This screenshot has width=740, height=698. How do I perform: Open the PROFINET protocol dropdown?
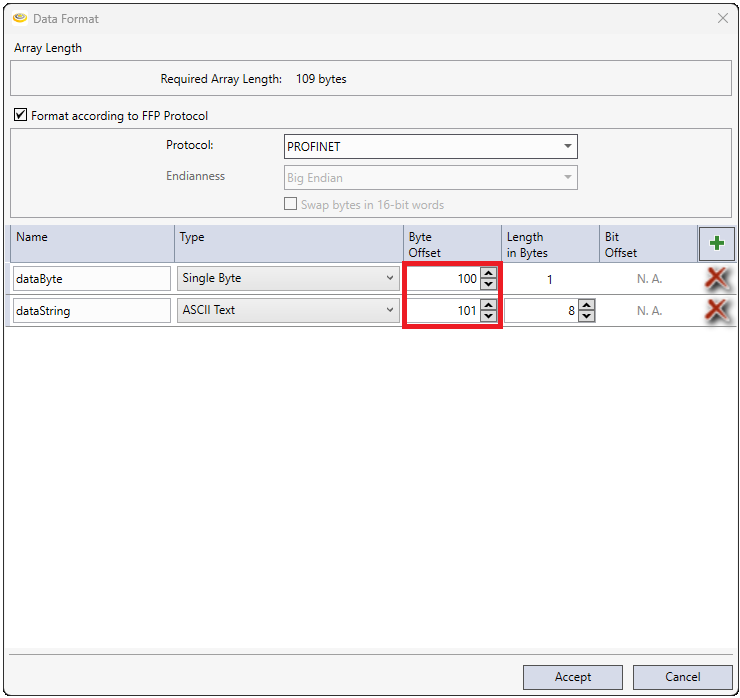pos(430,146)
